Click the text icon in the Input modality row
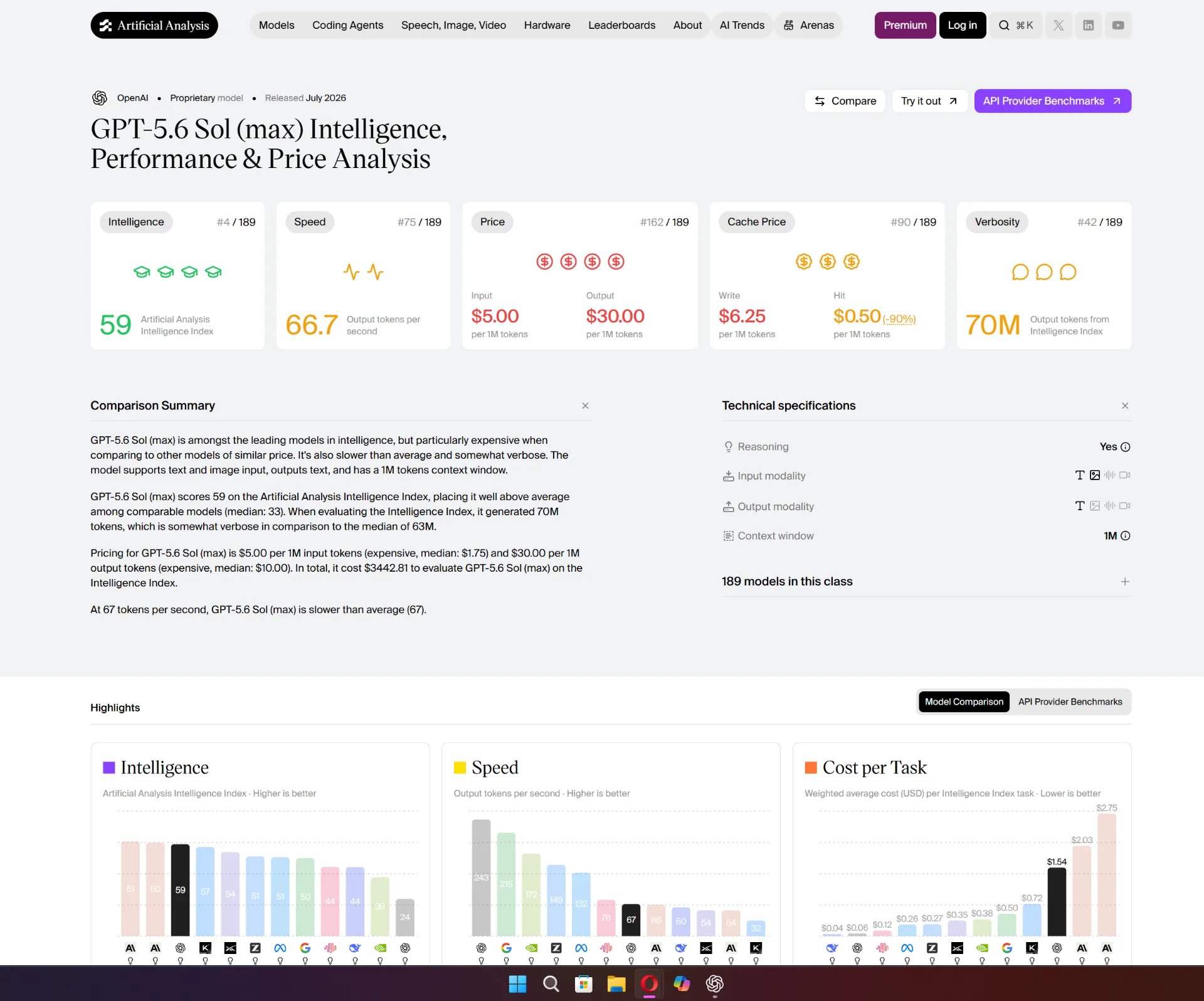This screenshot has height=1001, width=1204. coord(1080,475)
